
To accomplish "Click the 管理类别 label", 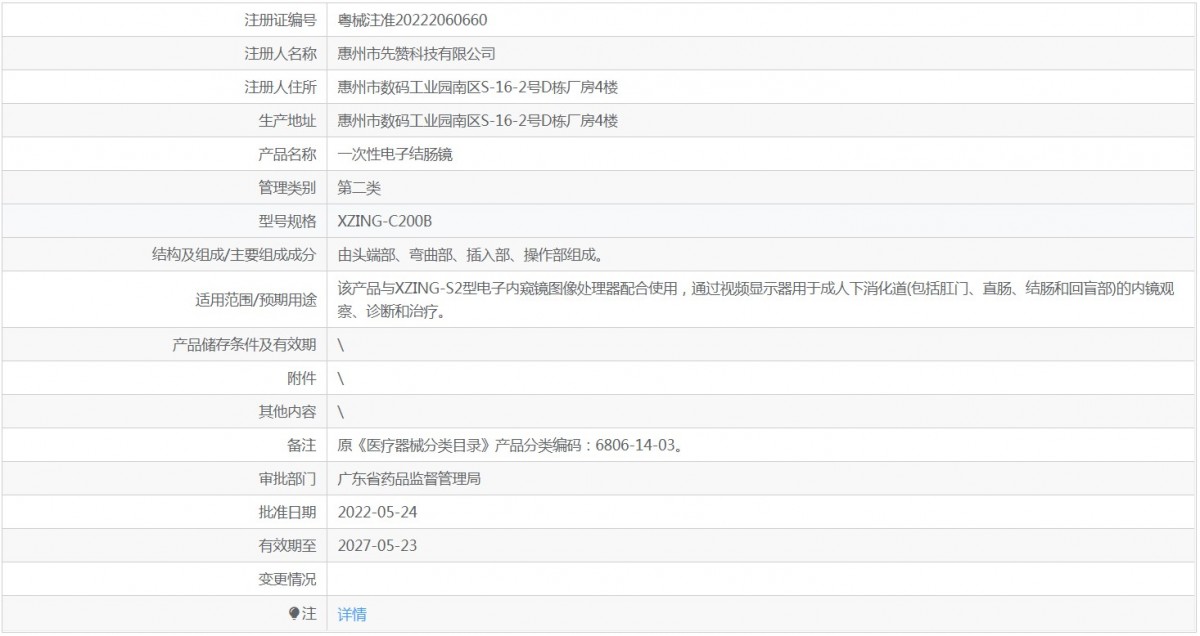I will click(x=287, y=187).
